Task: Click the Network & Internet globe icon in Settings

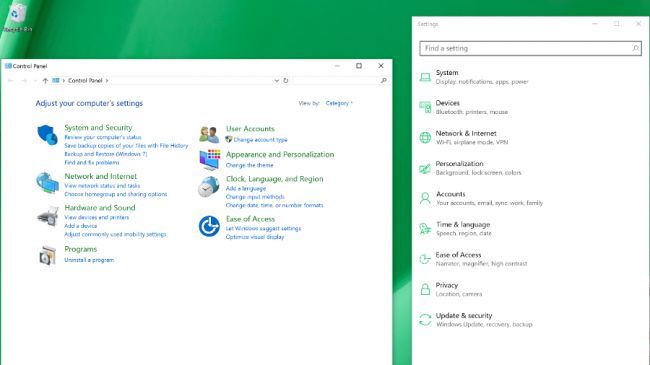Action: [425, 137]
